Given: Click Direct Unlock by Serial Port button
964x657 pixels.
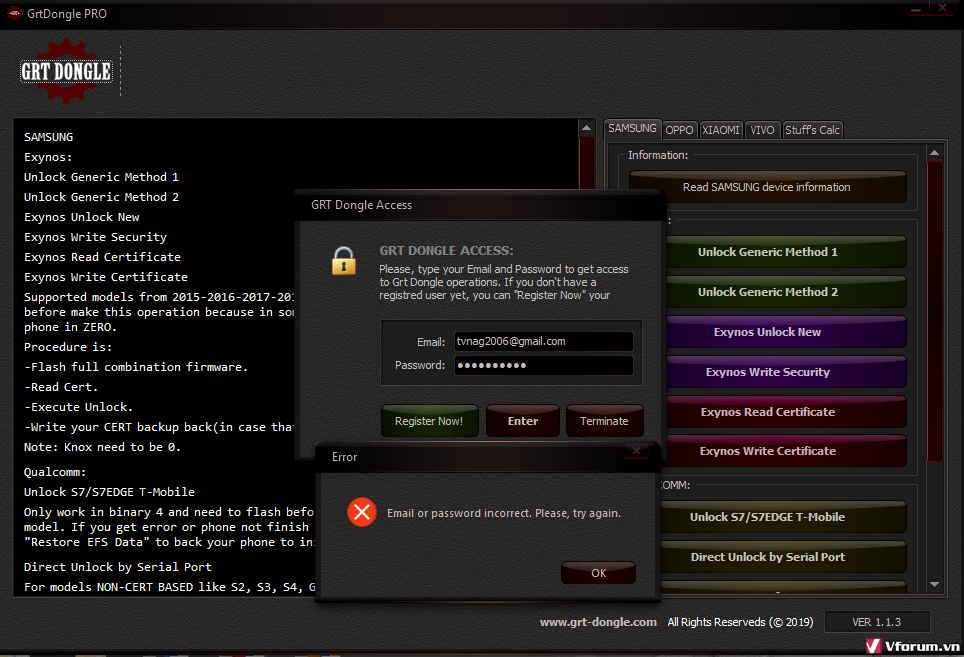Looking at the screenshot, I should click(782, 557).
